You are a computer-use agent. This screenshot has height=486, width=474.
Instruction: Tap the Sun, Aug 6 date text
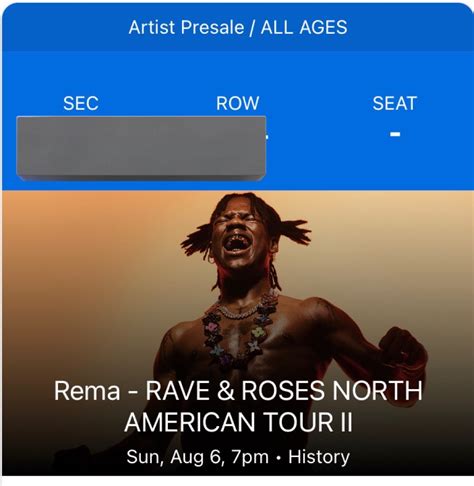tap(173, 457)
